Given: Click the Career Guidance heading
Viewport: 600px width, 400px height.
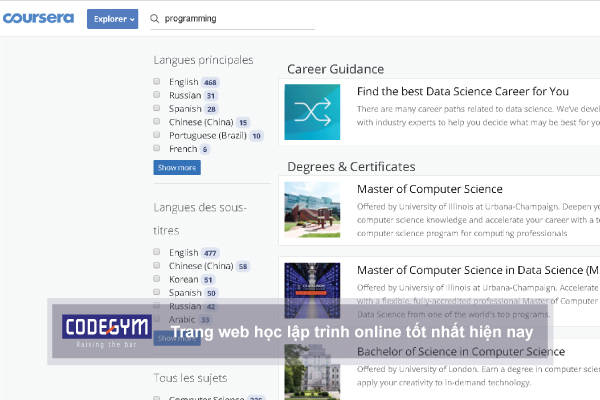Looking at the screenshot, I should tap(336, 69).
